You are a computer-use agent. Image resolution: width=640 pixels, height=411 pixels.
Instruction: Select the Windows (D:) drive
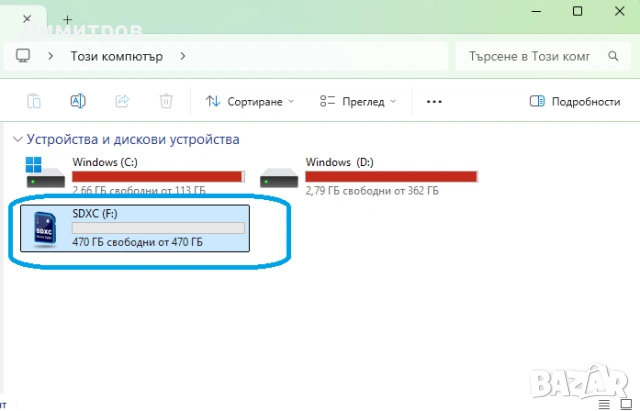point(369,176)
